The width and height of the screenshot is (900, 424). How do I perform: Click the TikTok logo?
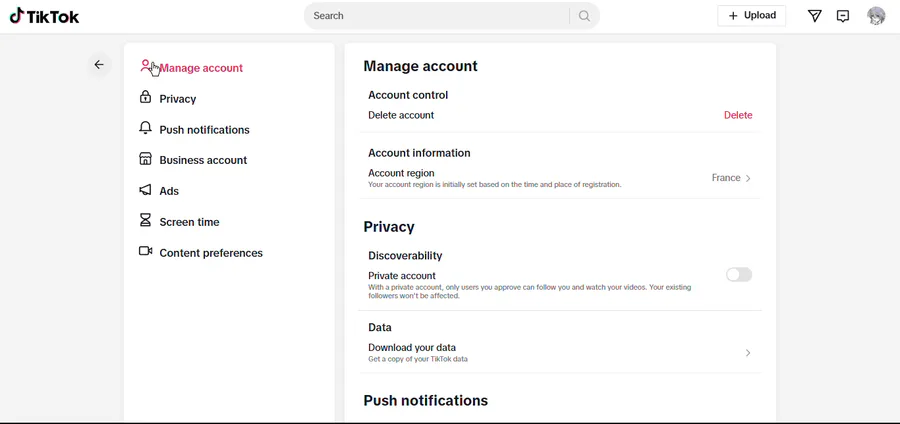click(x=44, y=16)
